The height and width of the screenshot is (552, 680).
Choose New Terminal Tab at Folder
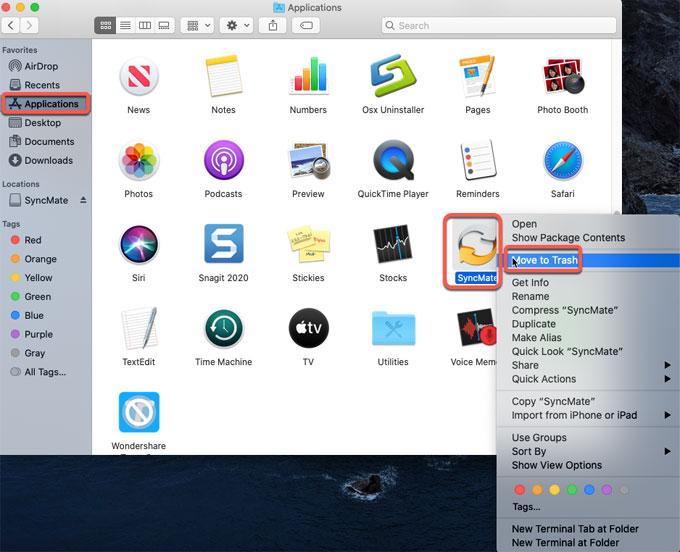tap(588, 529)
